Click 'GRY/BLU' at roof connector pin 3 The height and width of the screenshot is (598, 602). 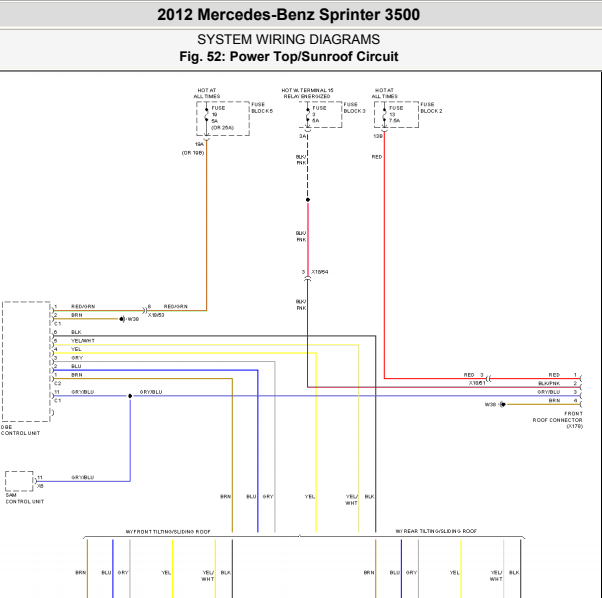[x=549, y=392]
